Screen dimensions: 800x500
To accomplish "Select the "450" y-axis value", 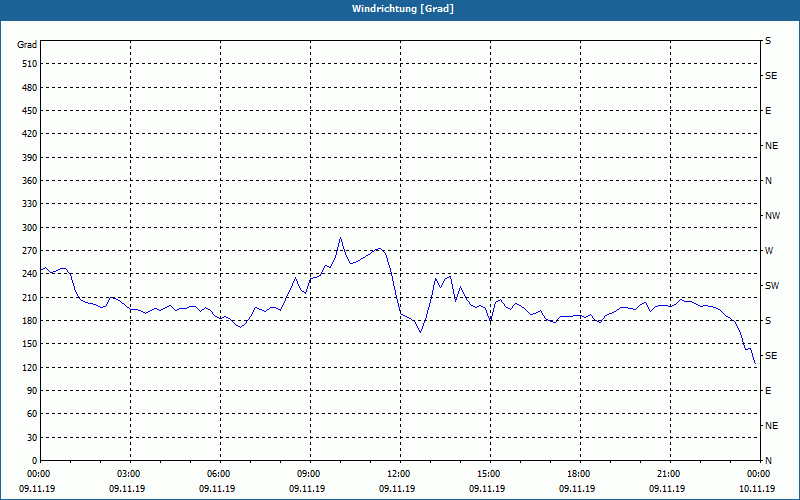I will pyautogui.click(x=30, y=110).
